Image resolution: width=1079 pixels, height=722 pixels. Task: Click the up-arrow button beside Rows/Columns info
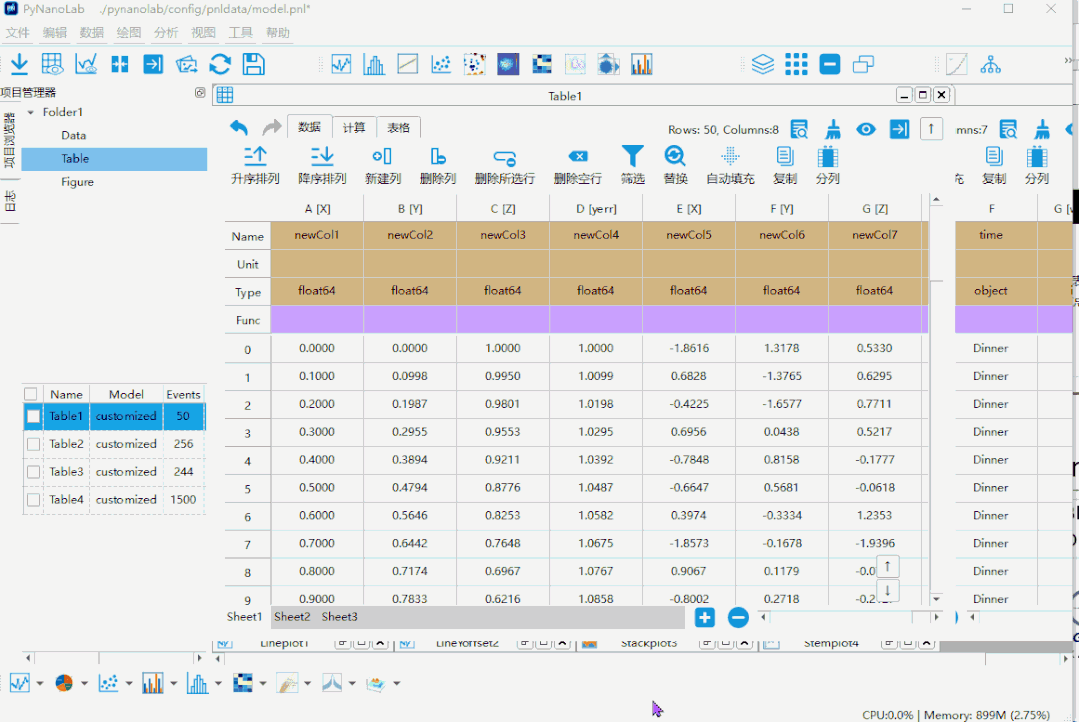931,129
